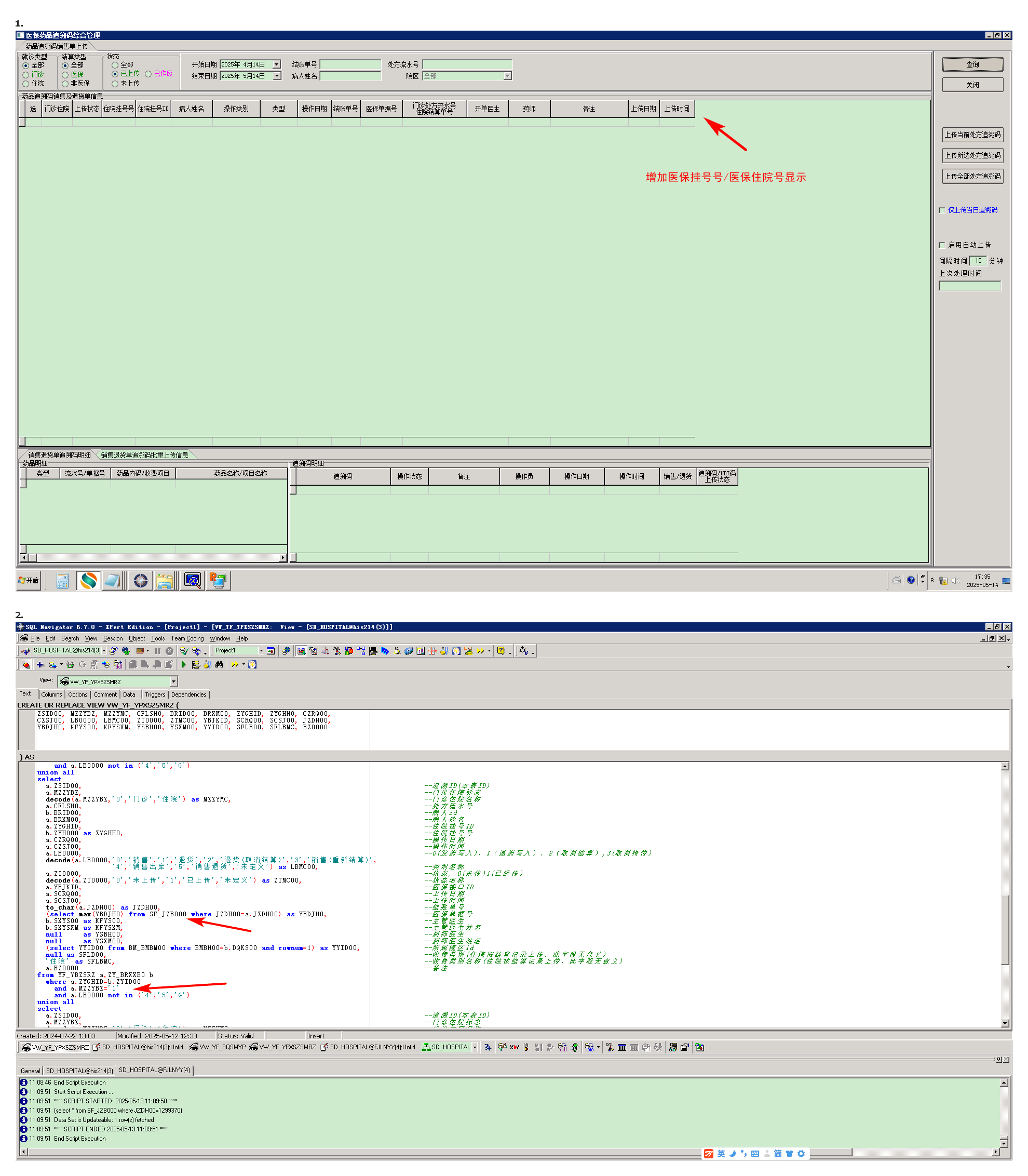
Task: Open the Session menu
Action: (x=113, y=638)
